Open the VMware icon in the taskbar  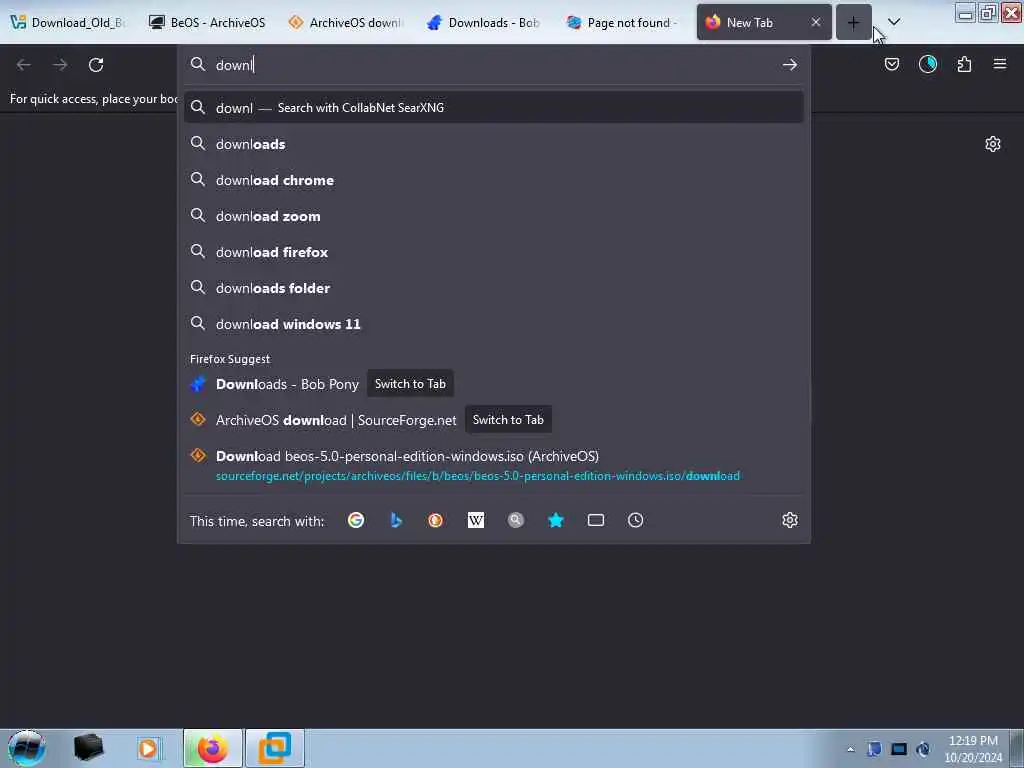275,748
